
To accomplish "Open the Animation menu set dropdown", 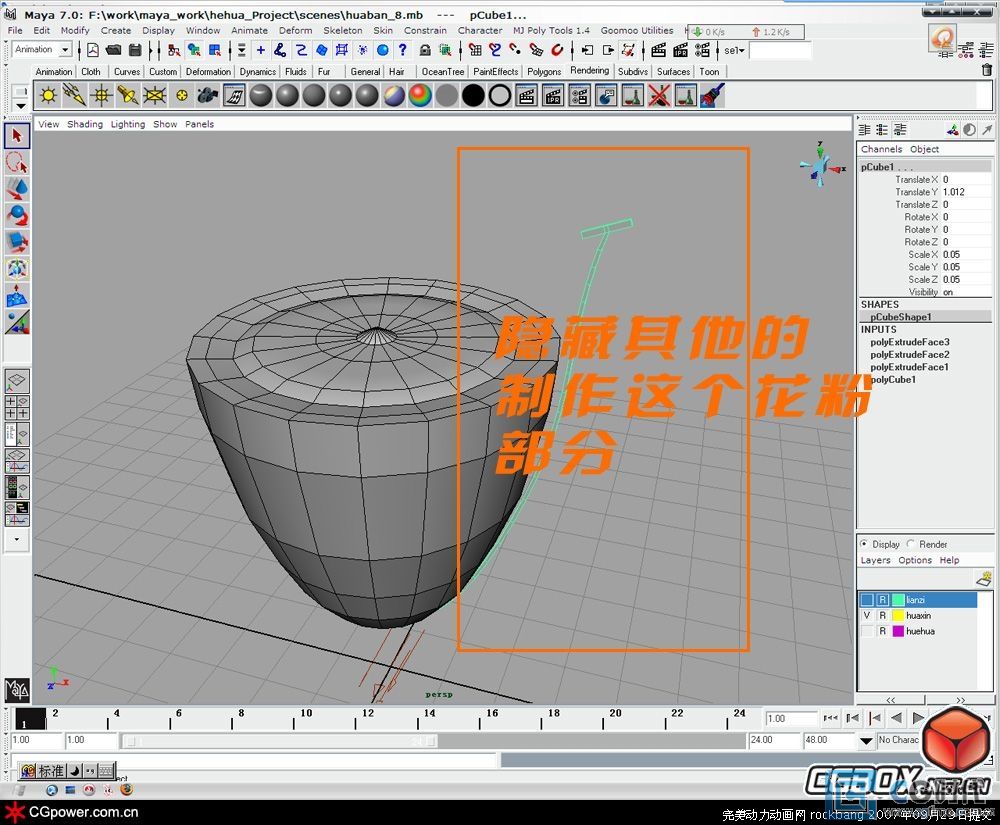I will click(x=65, y=49).
